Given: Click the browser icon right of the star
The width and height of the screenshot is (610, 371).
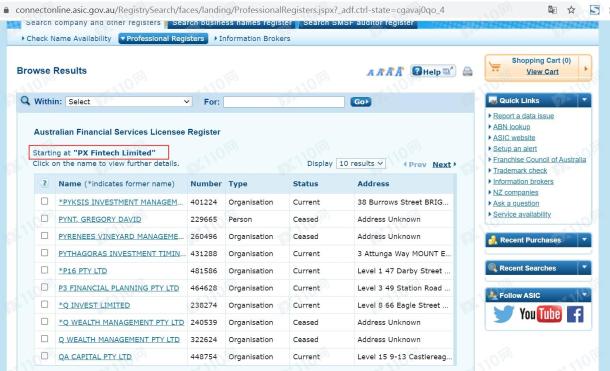Looking at the screenshot, I should click(594, 10).
